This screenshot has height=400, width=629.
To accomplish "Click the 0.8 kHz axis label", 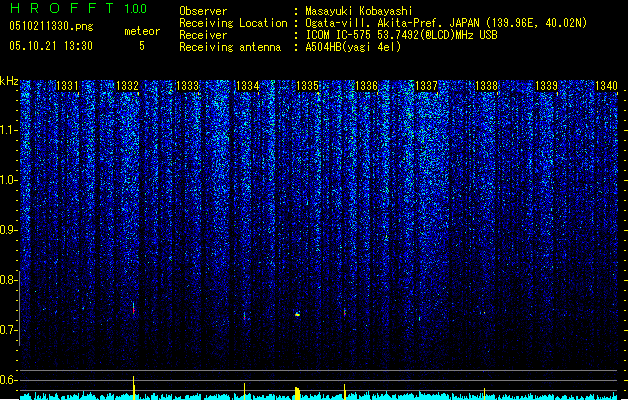I will click(8, 280).
